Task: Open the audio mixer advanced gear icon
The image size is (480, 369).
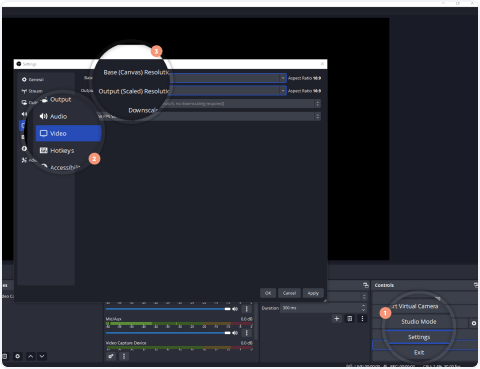Action: point(111,356)
